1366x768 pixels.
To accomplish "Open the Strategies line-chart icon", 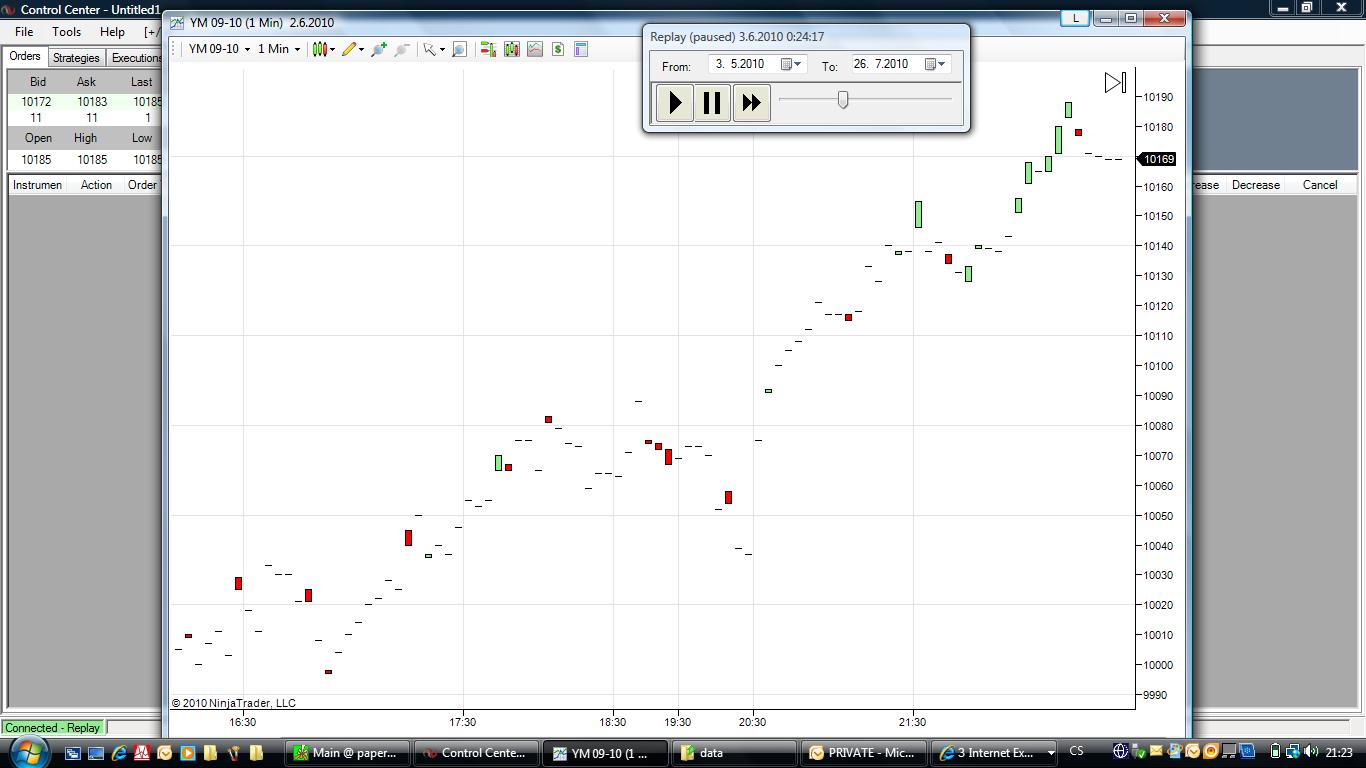I will (535, 49).
